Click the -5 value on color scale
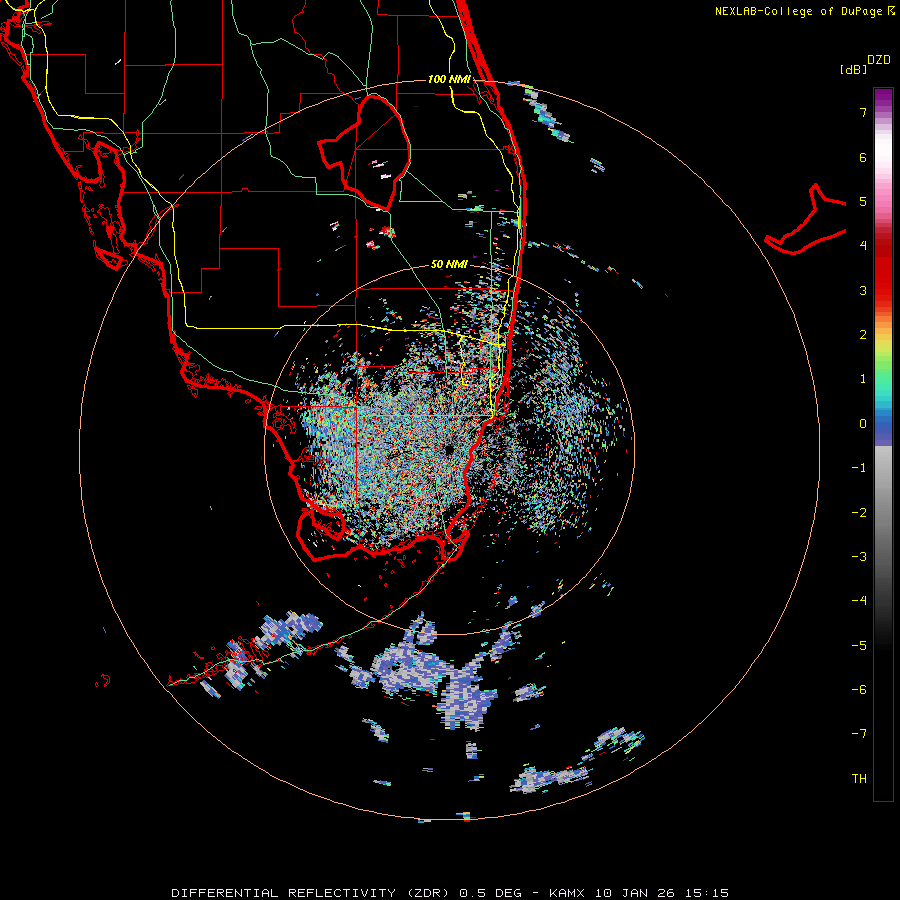This screenshot has height=900, width=900. click(859, 646)
